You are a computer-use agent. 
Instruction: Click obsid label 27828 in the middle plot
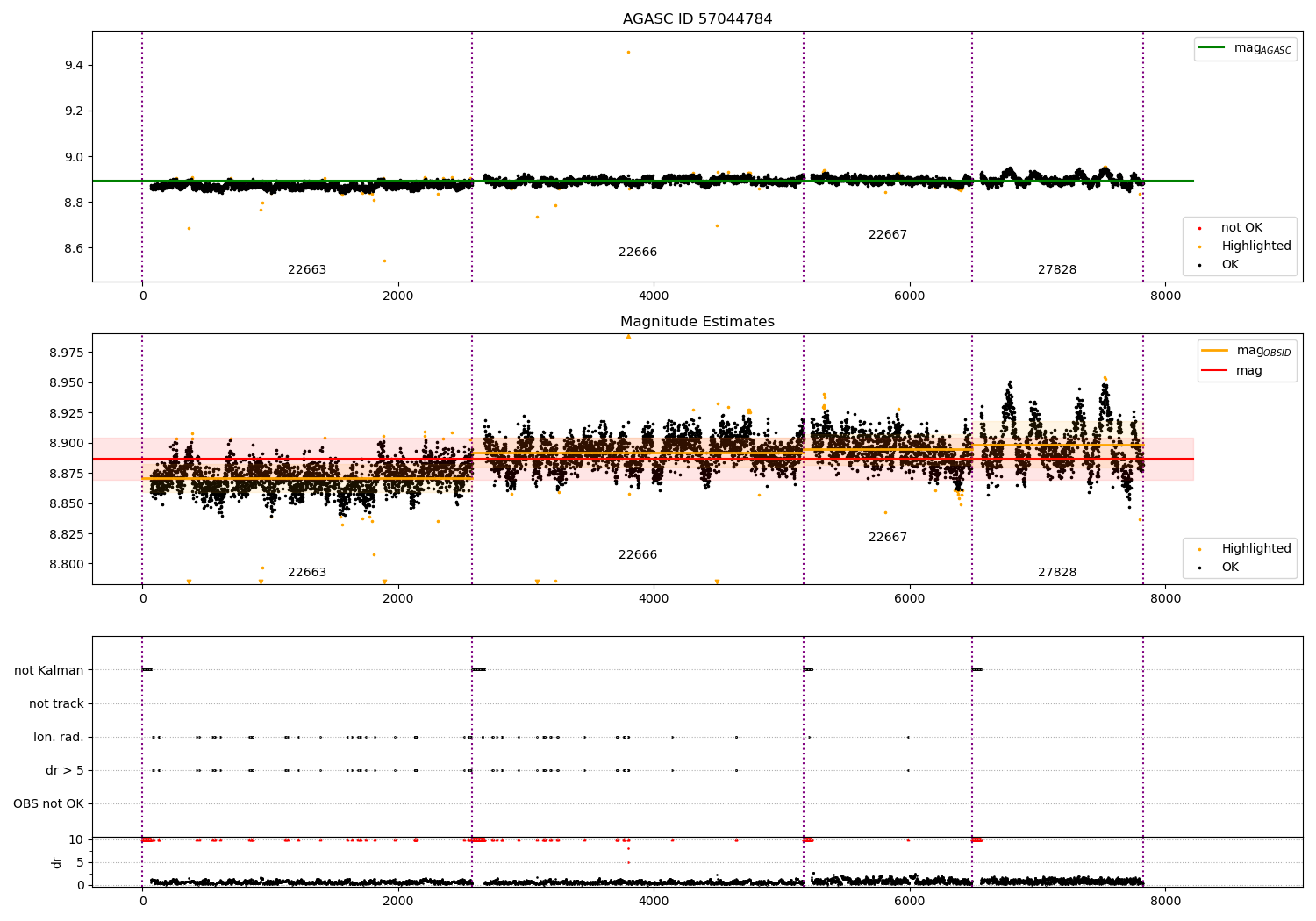(1057, 573)
